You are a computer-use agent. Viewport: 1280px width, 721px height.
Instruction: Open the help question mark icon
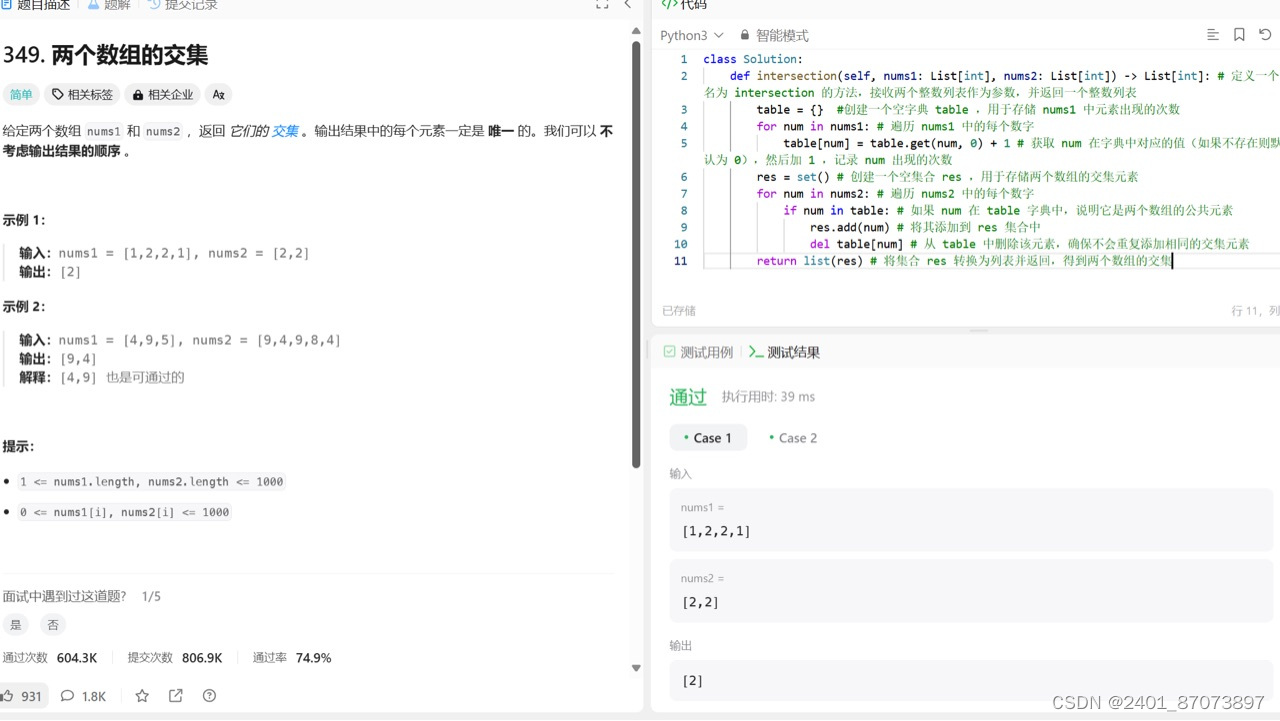(x=209, y=696)
